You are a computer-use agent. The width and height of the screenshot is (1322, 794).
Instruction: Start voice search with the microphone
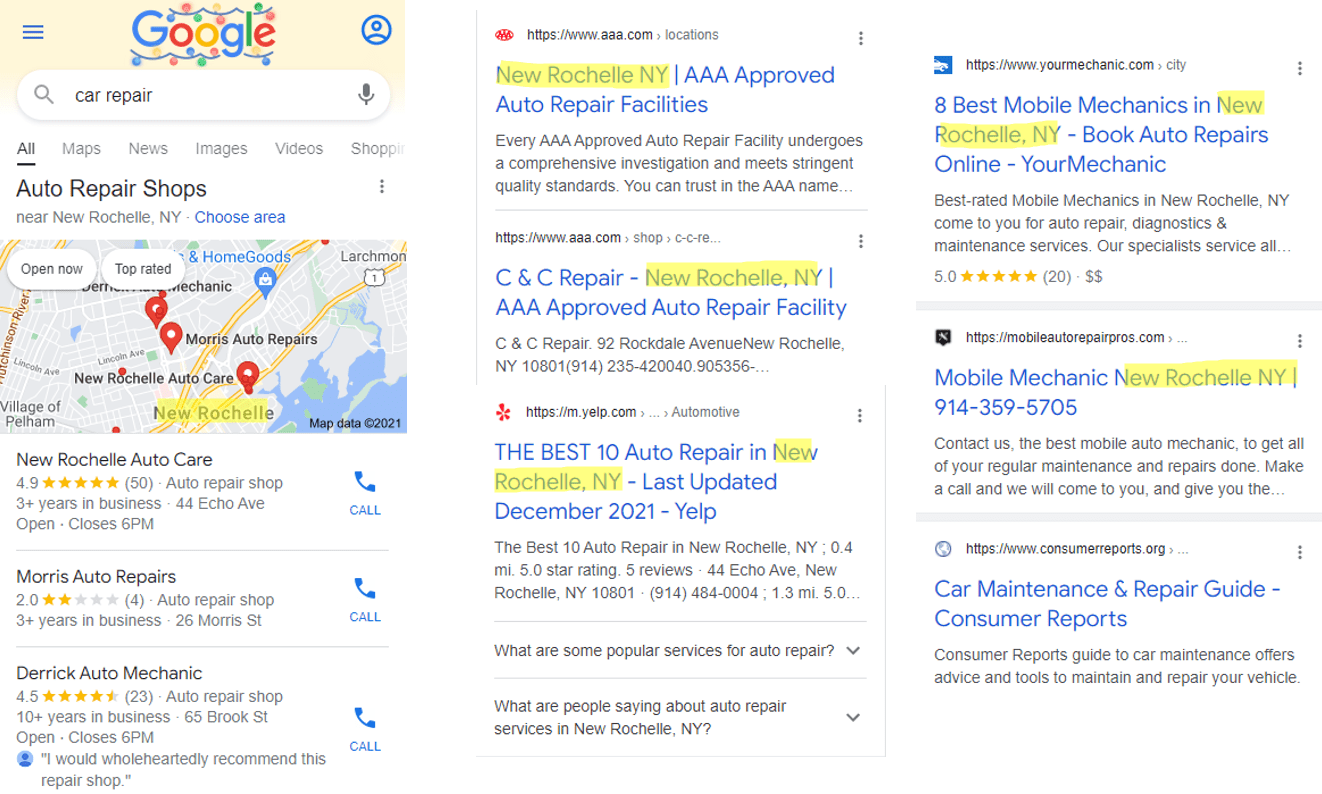point(366,95)
